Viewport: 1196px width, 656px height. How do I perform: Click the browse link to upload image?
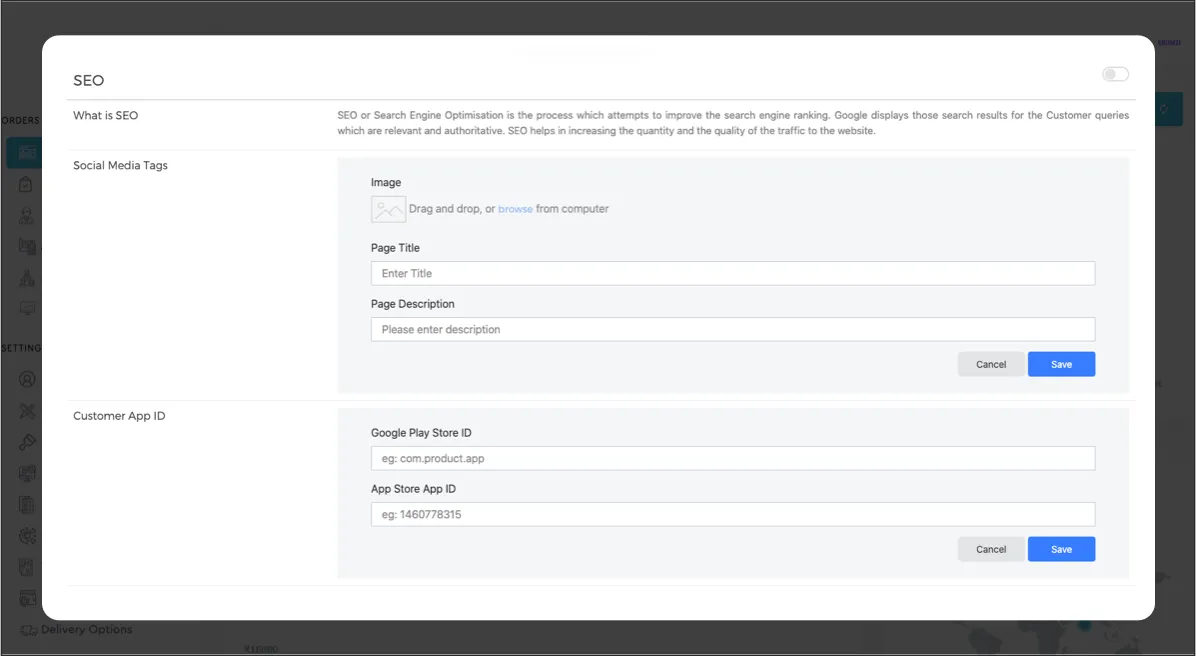coord(515,209)
